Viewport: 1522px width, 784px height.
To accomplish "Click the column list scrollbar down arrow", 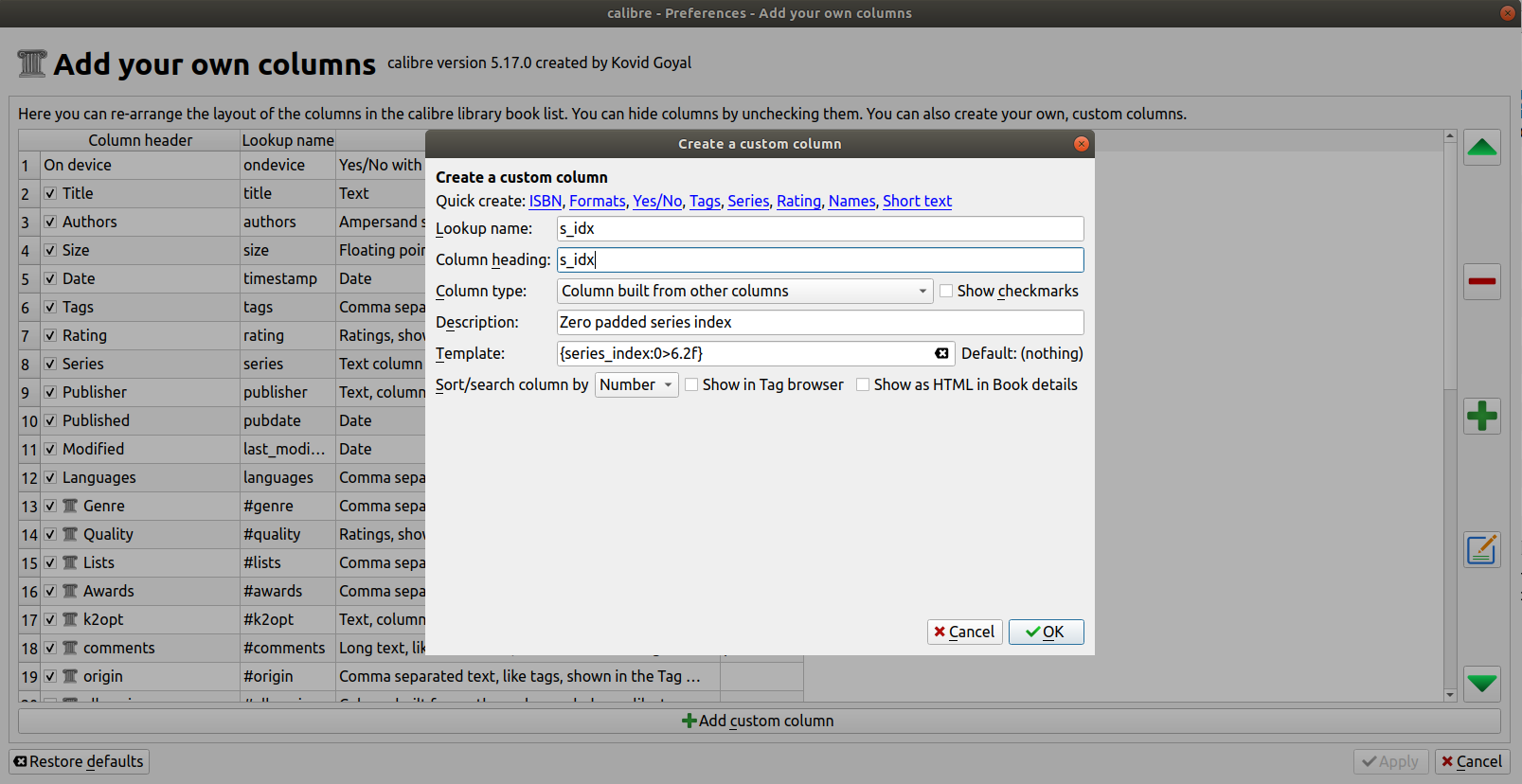I will pyautogui.click(x=1449, y=695).
